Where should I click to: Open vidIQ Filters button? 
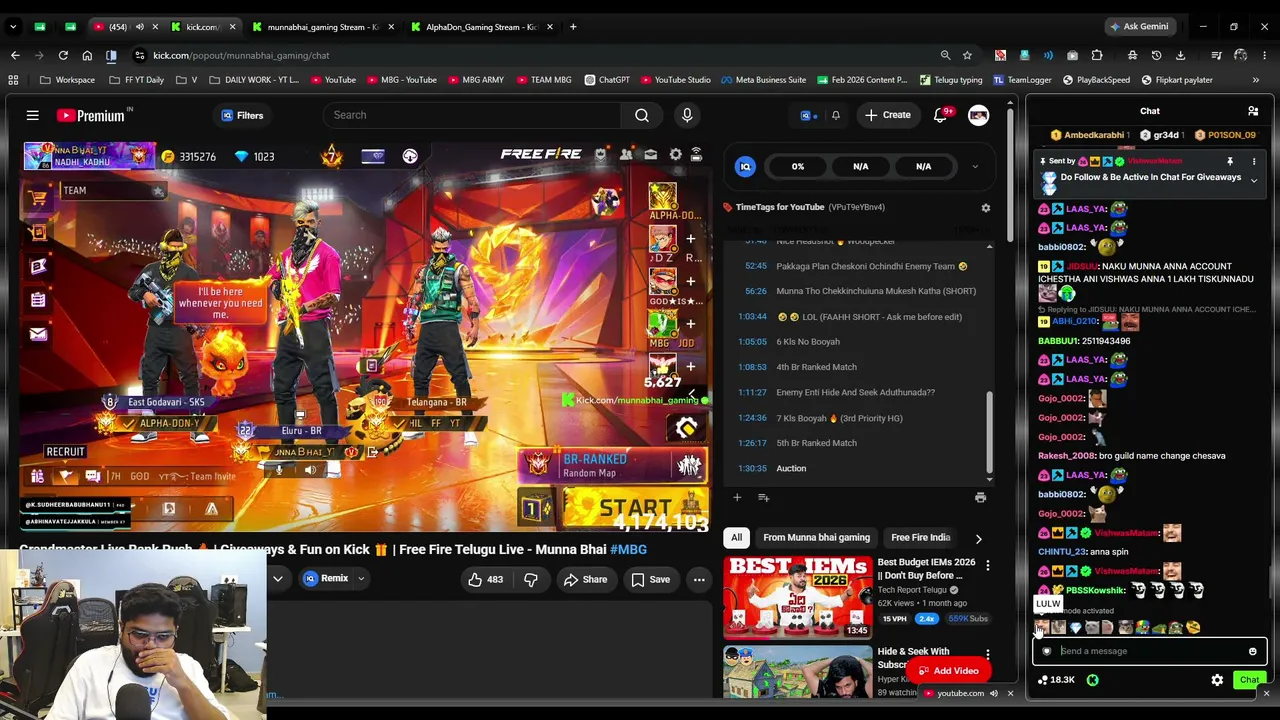coord(242,115)
